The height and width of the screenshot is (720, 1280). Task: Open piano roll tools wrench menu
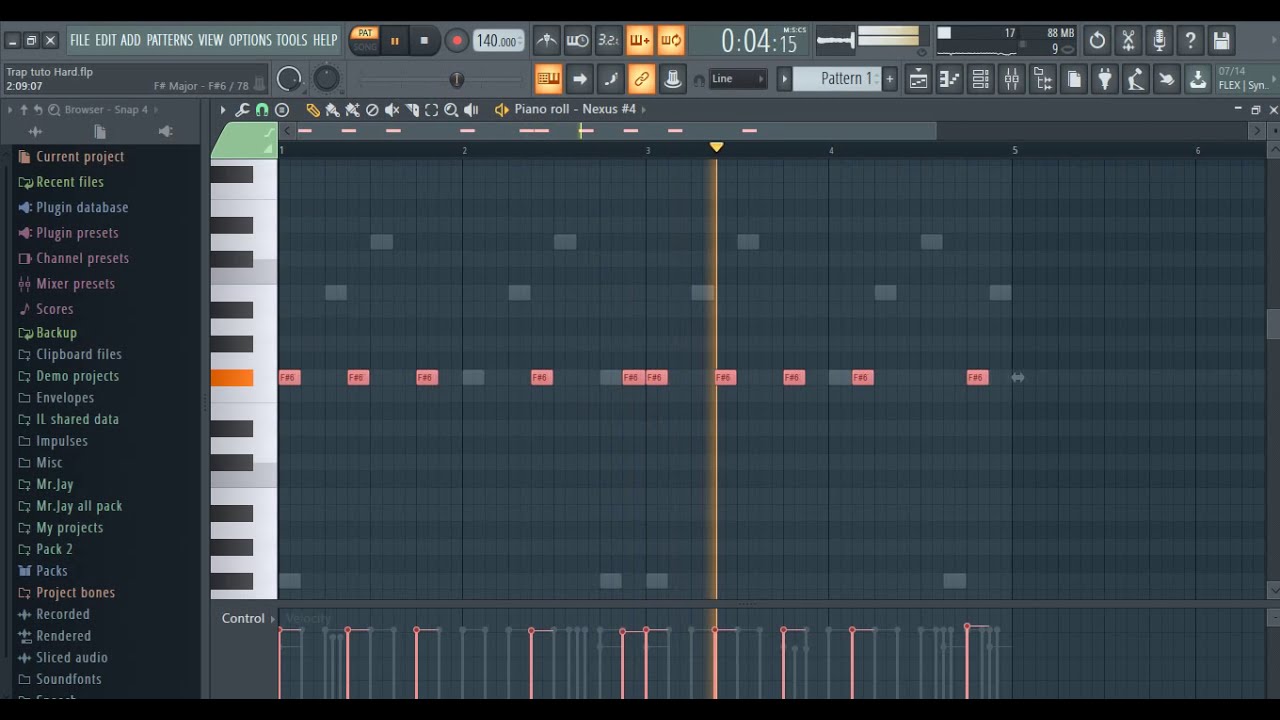[242, 110]
